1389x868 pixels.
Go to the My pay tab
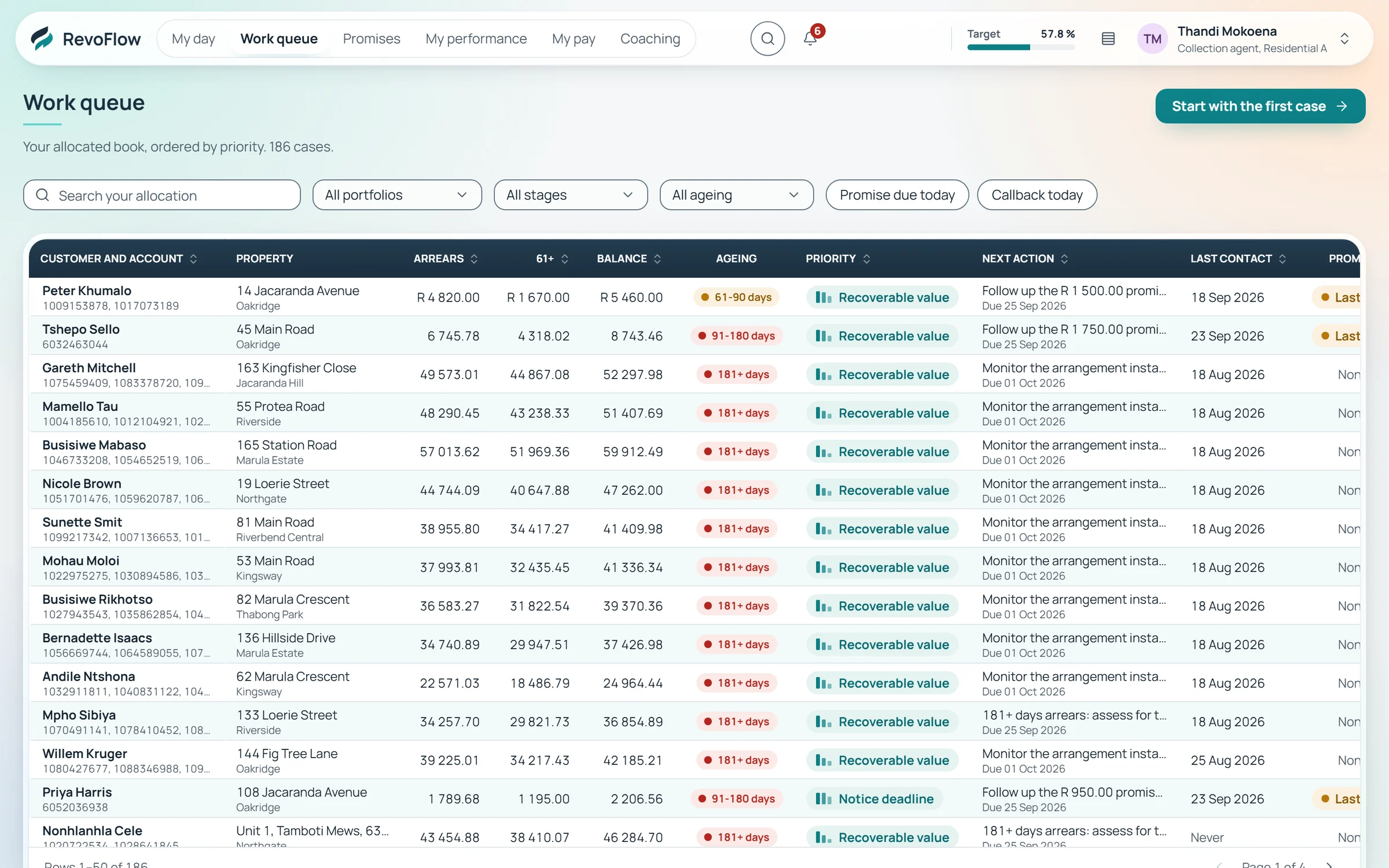[574, 39]
